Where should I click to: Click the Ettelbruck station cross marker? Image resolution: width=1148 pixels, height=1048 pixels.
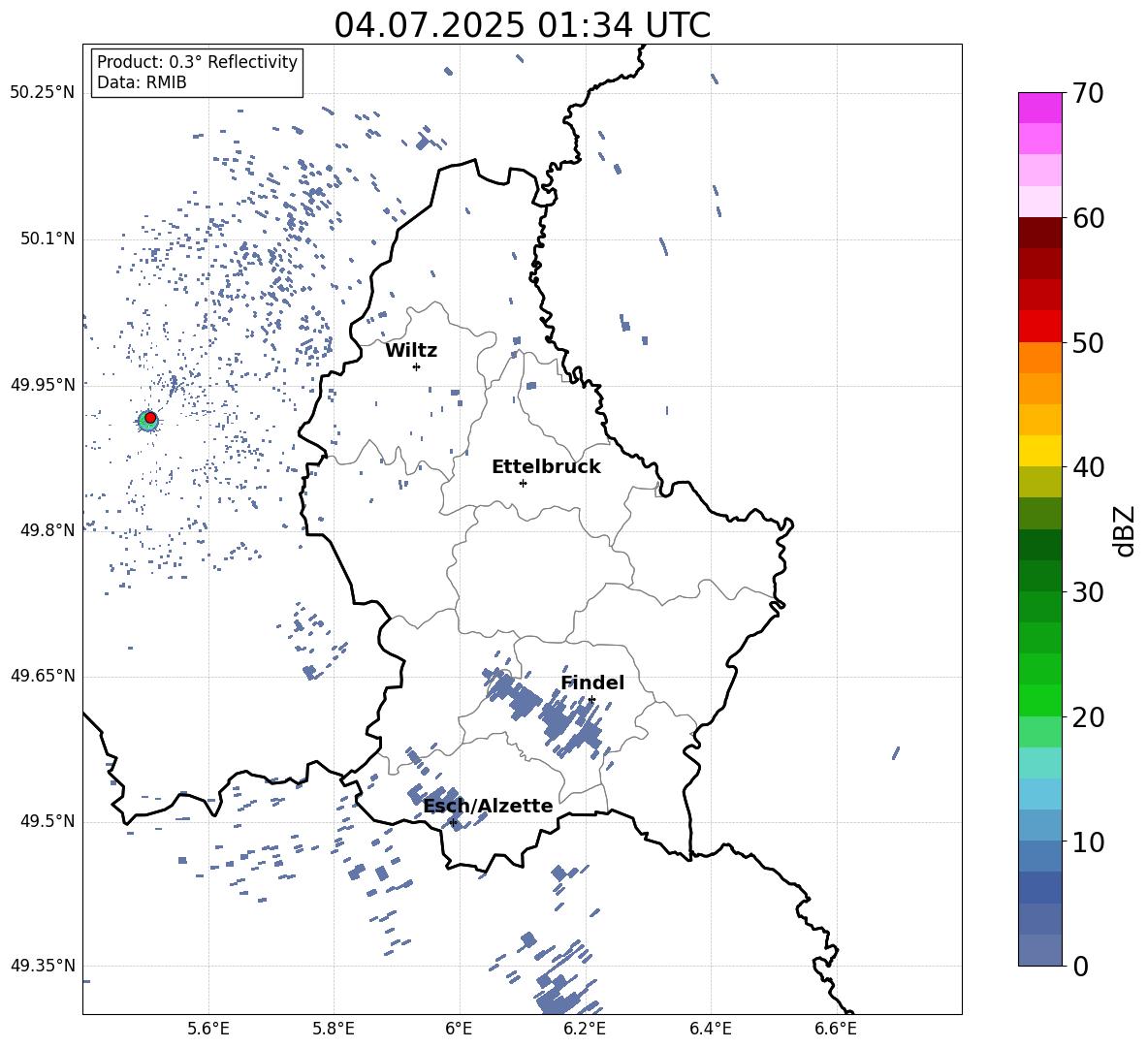[523, 483]
